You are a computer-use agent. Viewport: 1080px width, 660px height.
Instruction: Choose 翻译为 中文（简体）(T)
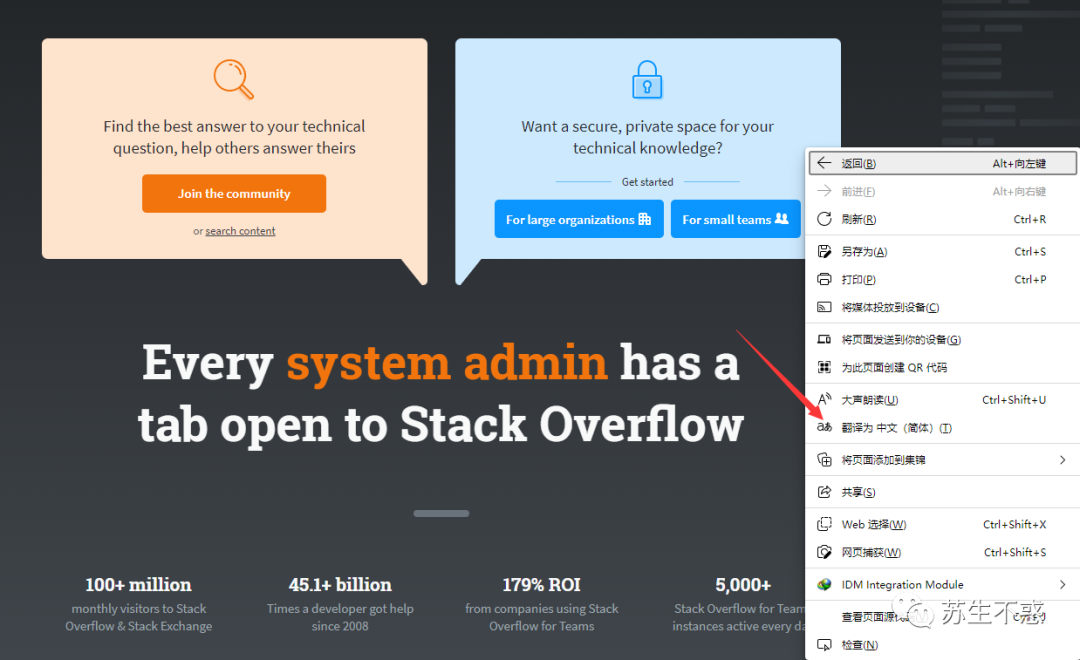(942, 427)
